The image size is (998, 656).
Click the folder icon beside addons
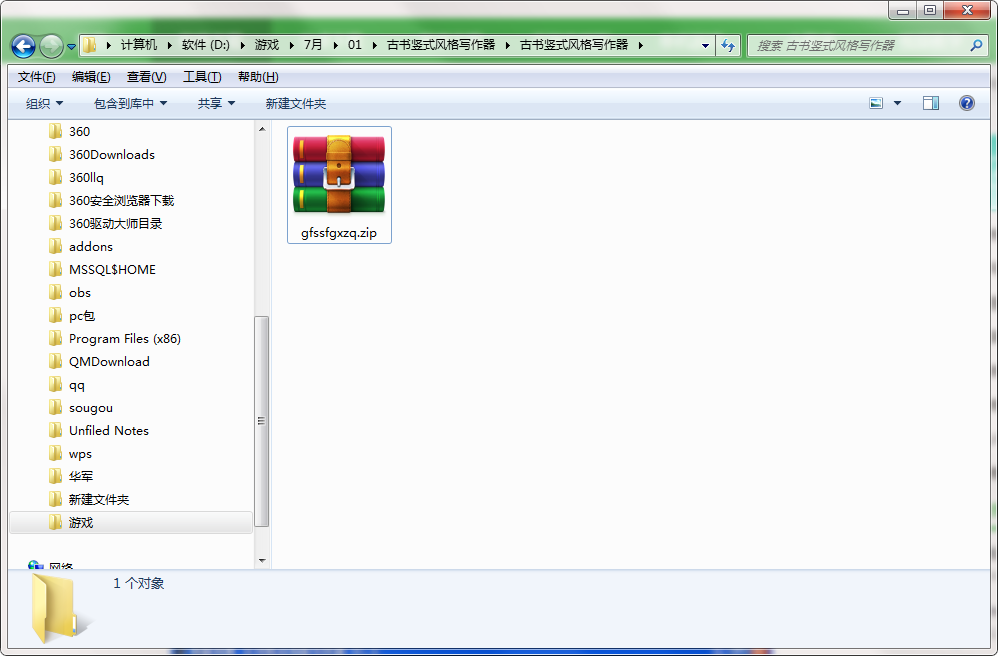55,247
